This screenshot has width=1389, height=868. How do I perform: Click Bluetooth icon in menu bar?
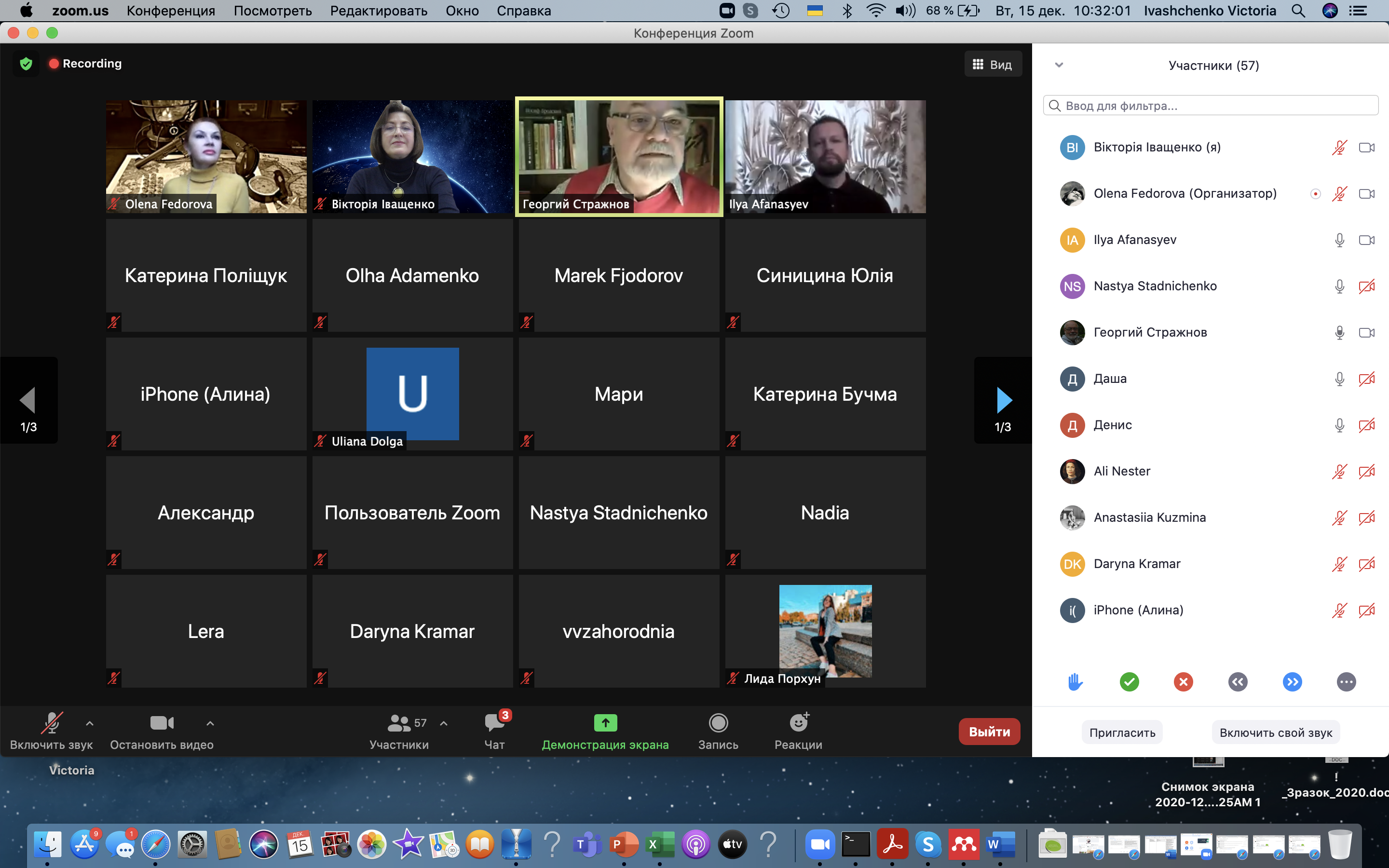click(x=846, y=10)
